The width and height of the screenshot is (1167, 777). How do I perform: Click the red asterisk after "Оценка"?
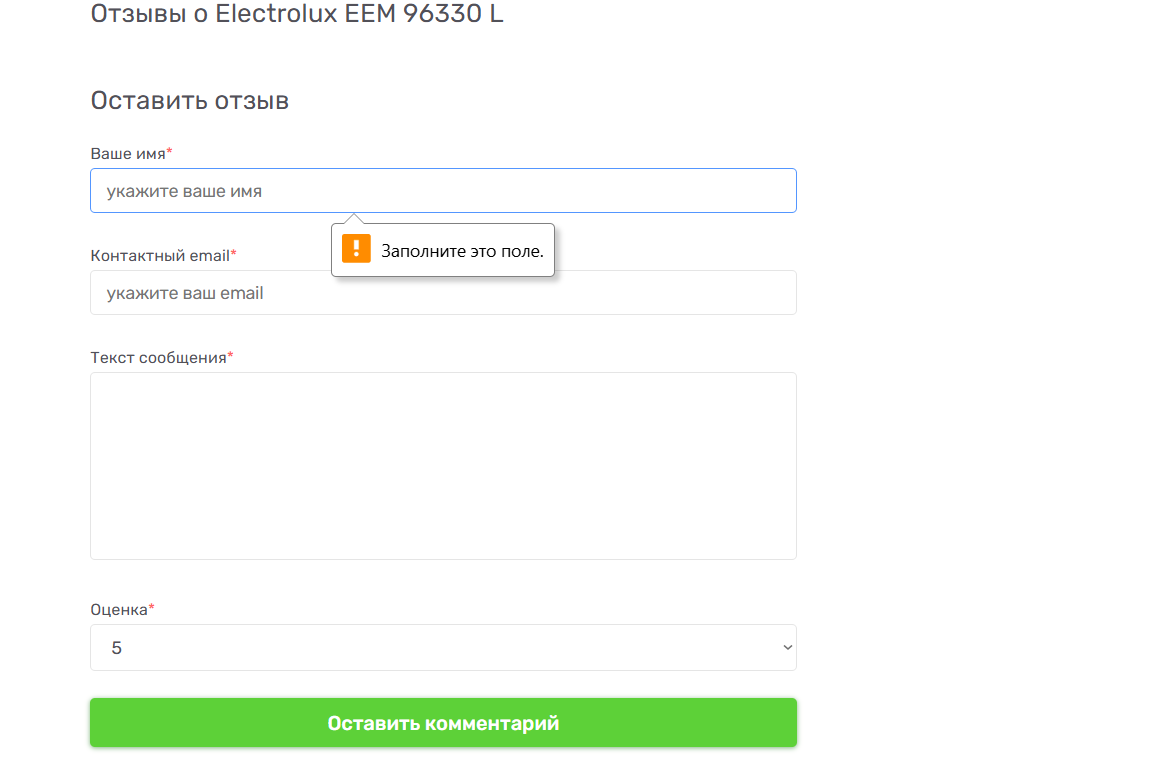152,609
